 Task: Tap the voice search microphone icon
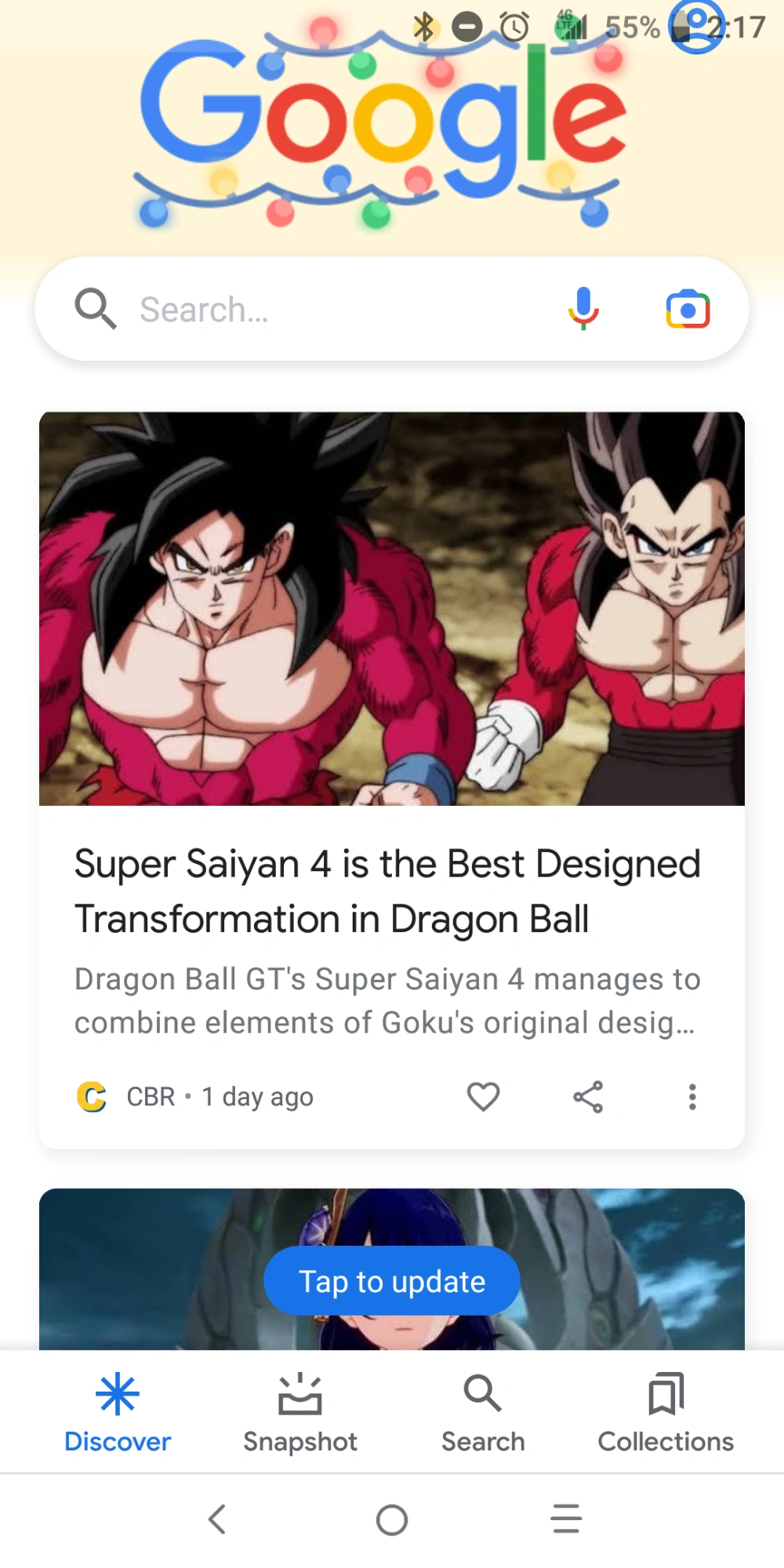[x=583, y=309]
